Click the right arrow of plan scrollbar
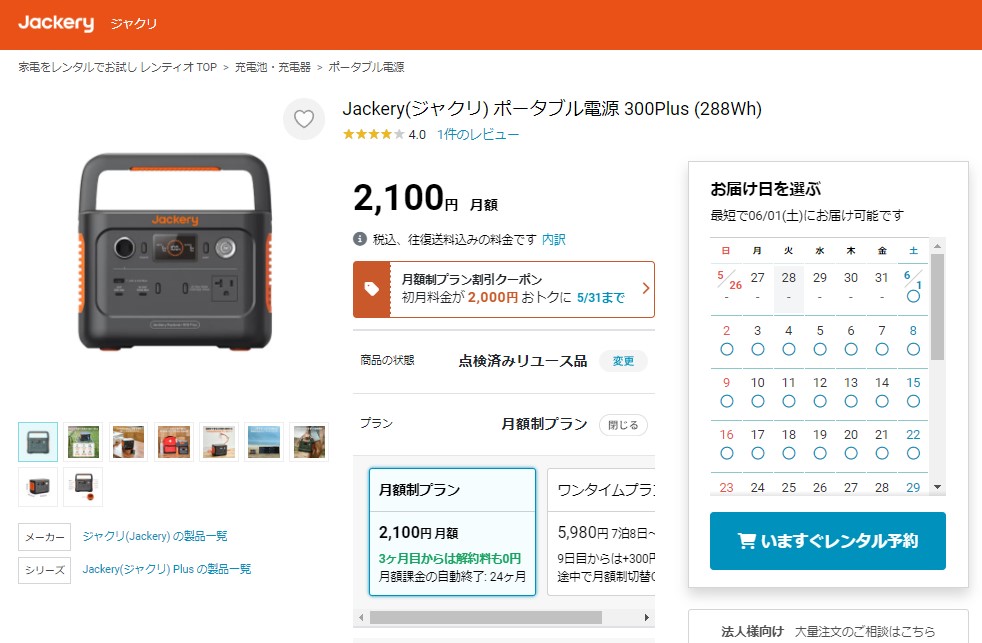Image resolution: width=982 pixels, height=643 pixels. [647, 617]
